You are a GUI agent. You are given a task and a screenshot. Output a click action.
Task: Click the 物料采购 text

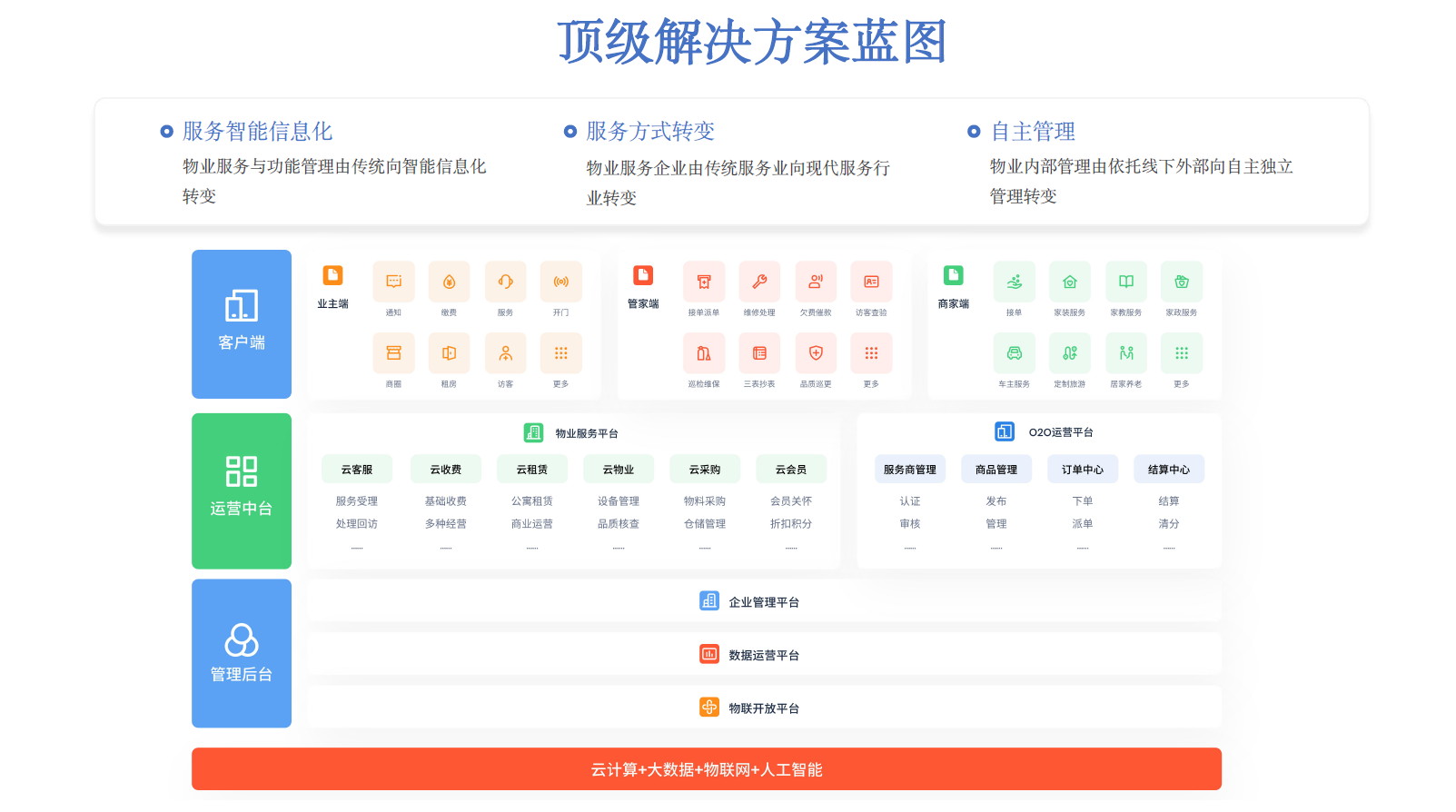705,501
